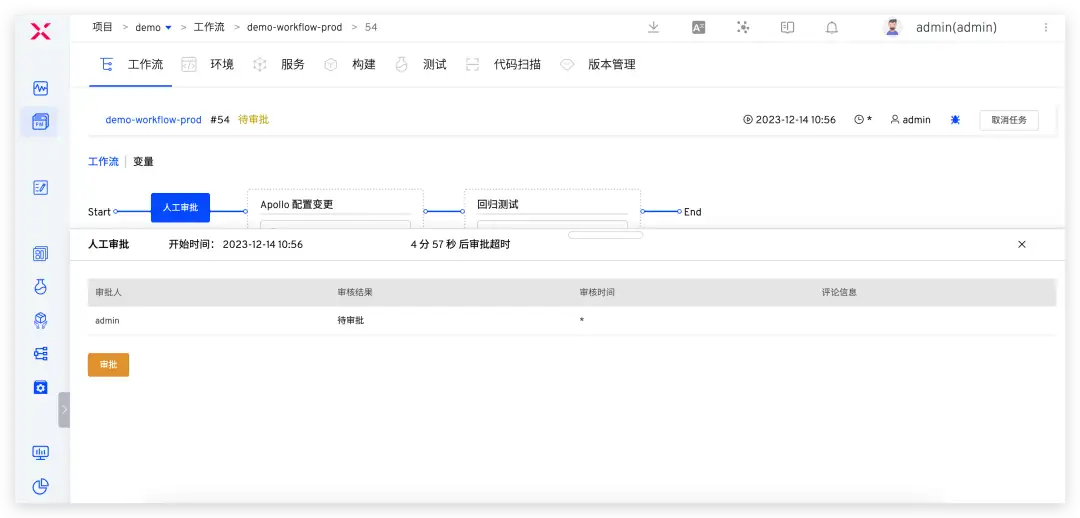
Task: Close the 人工审批 detail panel
Action: point(1022,245)
